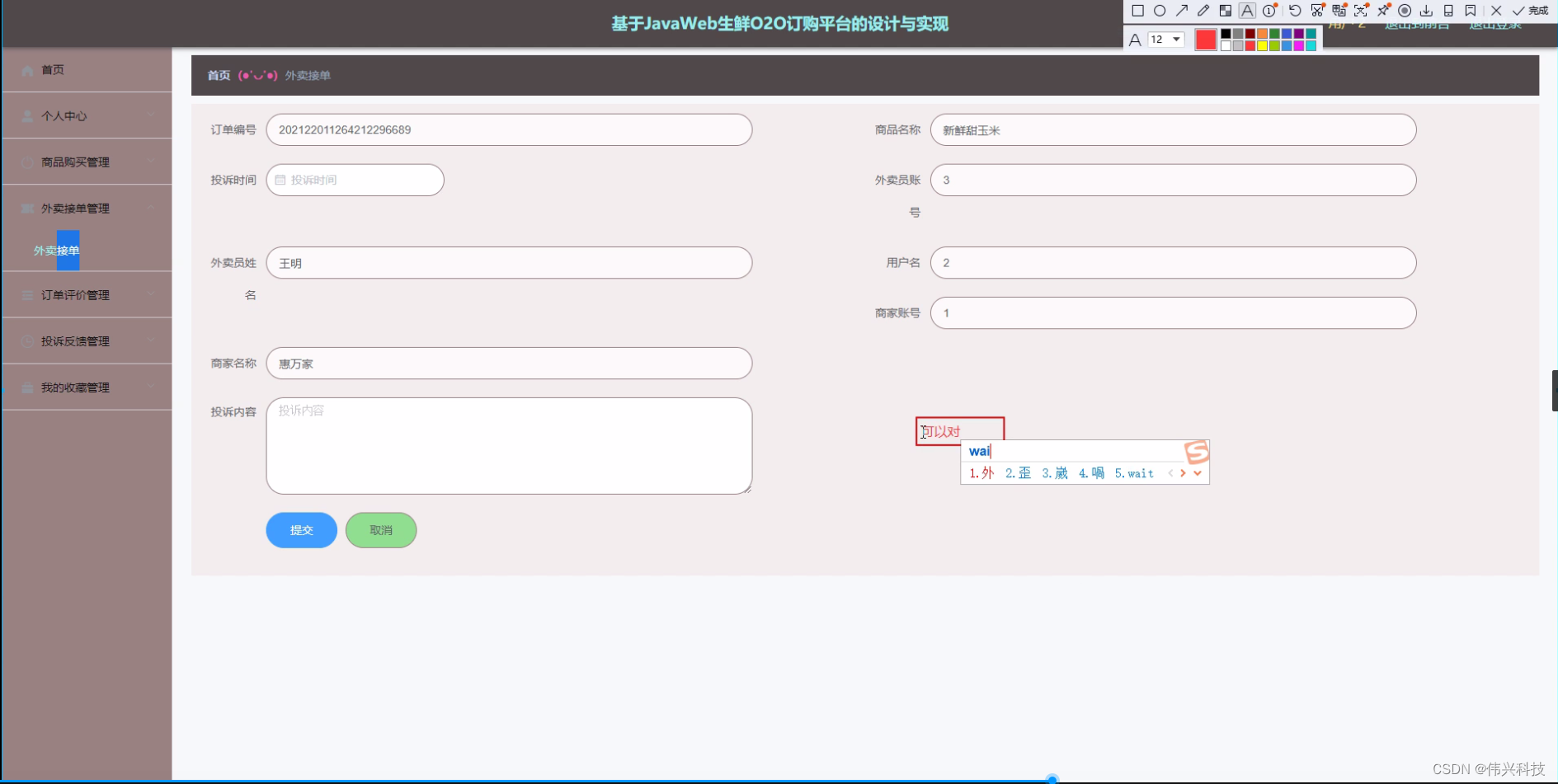Open 首页 in the sidebar menu
Viewport: 1558px width, 784px height.
click(x=51, y=69)
